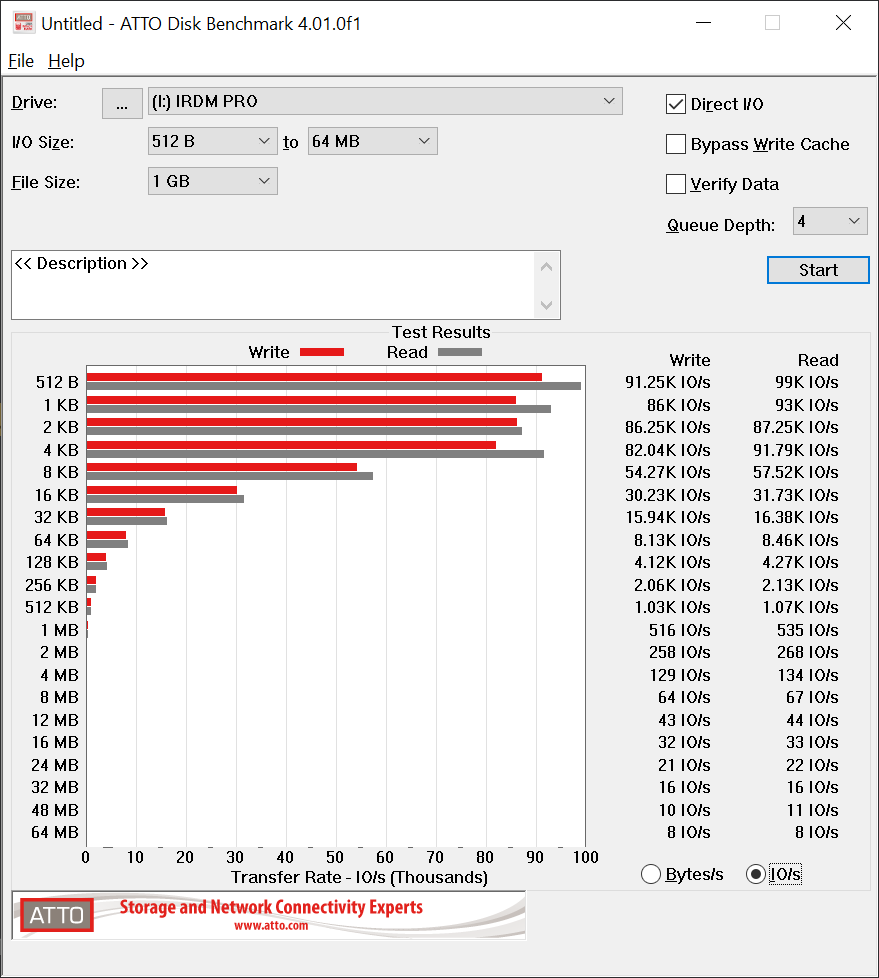Expand the Drive dropdown showing IRDM PRO
The height and width of the screenshot is (978, 879).
pyautogui.click(x=385, y=101)
